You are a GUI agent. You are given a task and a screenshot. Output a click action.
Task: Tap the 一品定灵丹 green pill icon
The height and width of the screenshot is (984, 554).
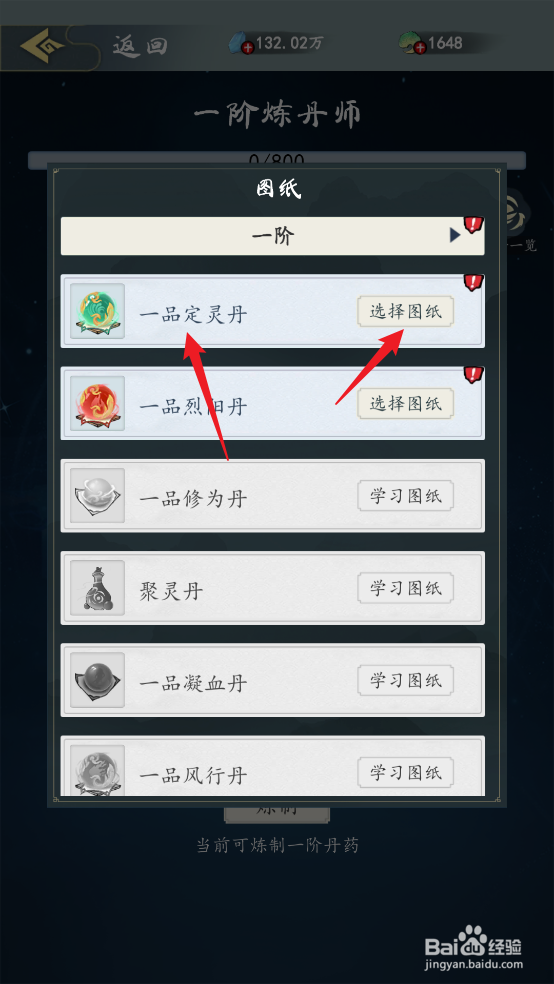point(97,311)
